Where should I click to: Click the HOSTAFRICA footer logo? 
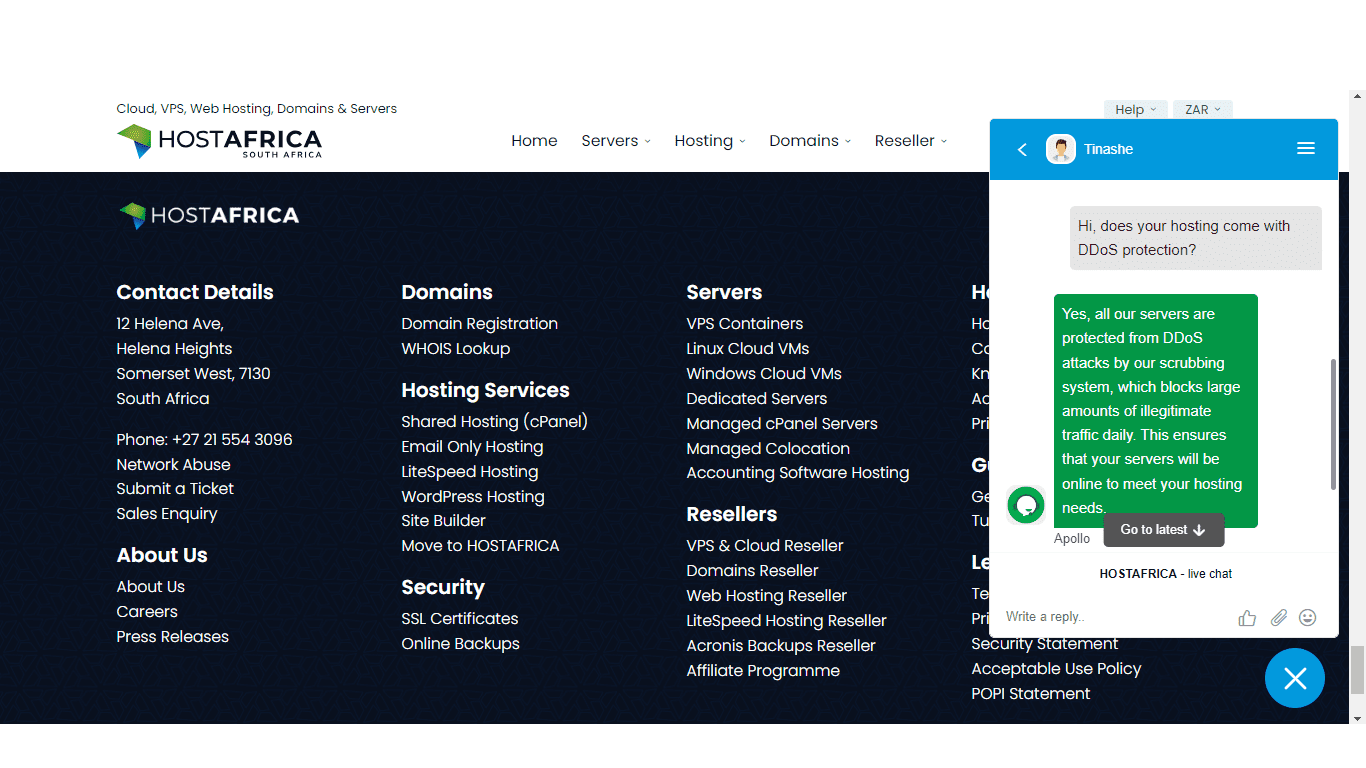click(208, 215)
